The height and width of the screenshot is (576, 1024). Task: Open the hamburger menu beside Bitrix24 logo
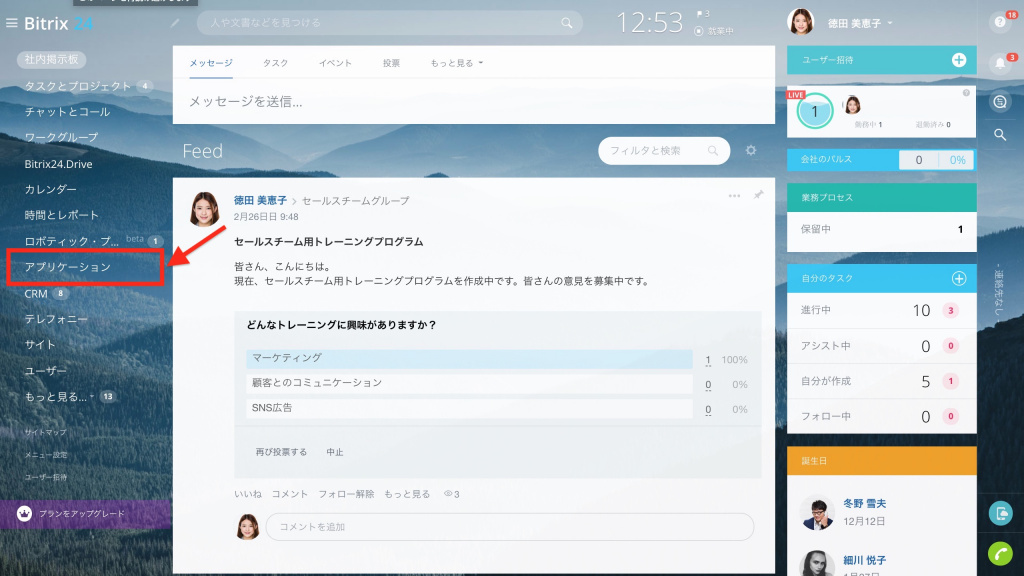coord(11,23)
